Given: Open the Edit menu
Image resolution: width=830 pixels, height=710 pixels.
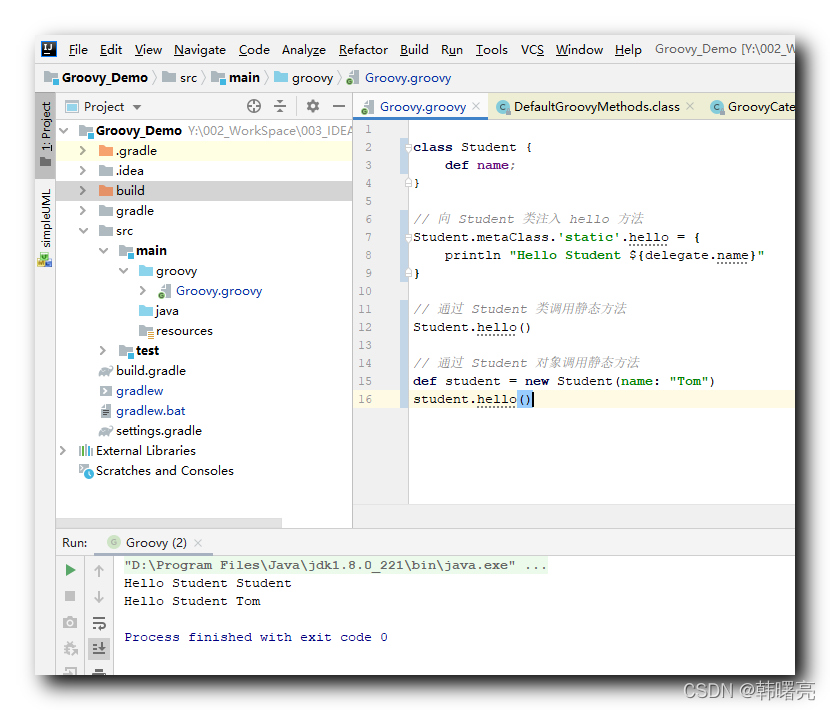Looking at the screenshot, I should pyautogui.click(x=111, y=50).
